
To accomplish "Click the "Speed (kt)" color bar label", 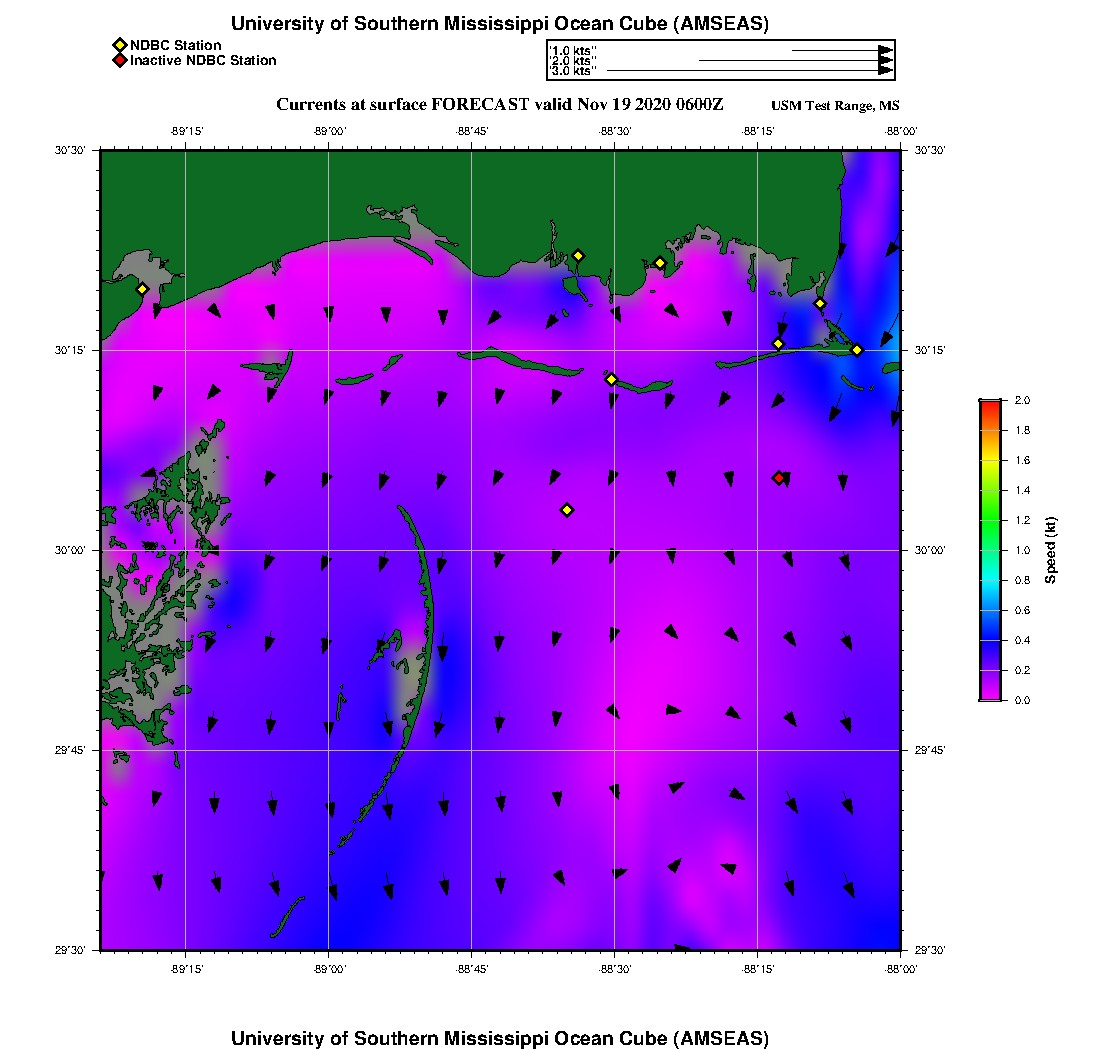I will 1051,551.
